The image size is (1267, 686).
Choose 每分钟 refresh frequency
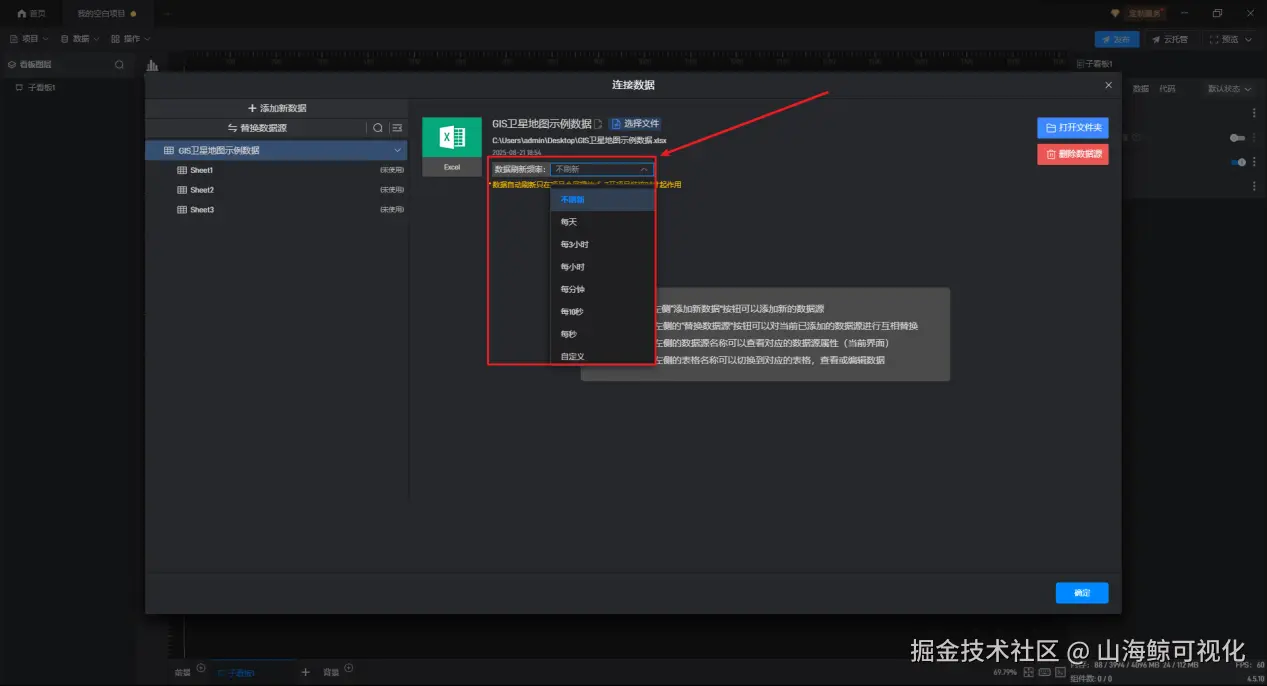(x=603, y=289)
